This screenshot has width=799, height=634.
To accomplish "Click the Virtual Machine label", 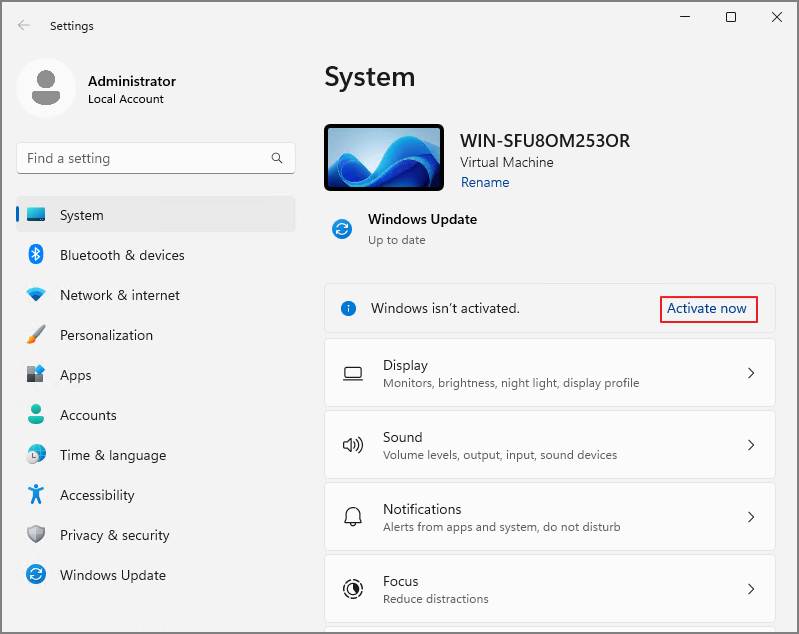I will coord(507,162).
